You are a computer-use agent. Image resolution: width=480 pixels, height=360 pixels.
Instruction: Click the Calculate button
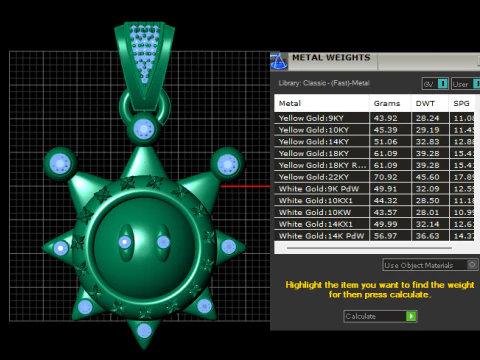(380, 316)
